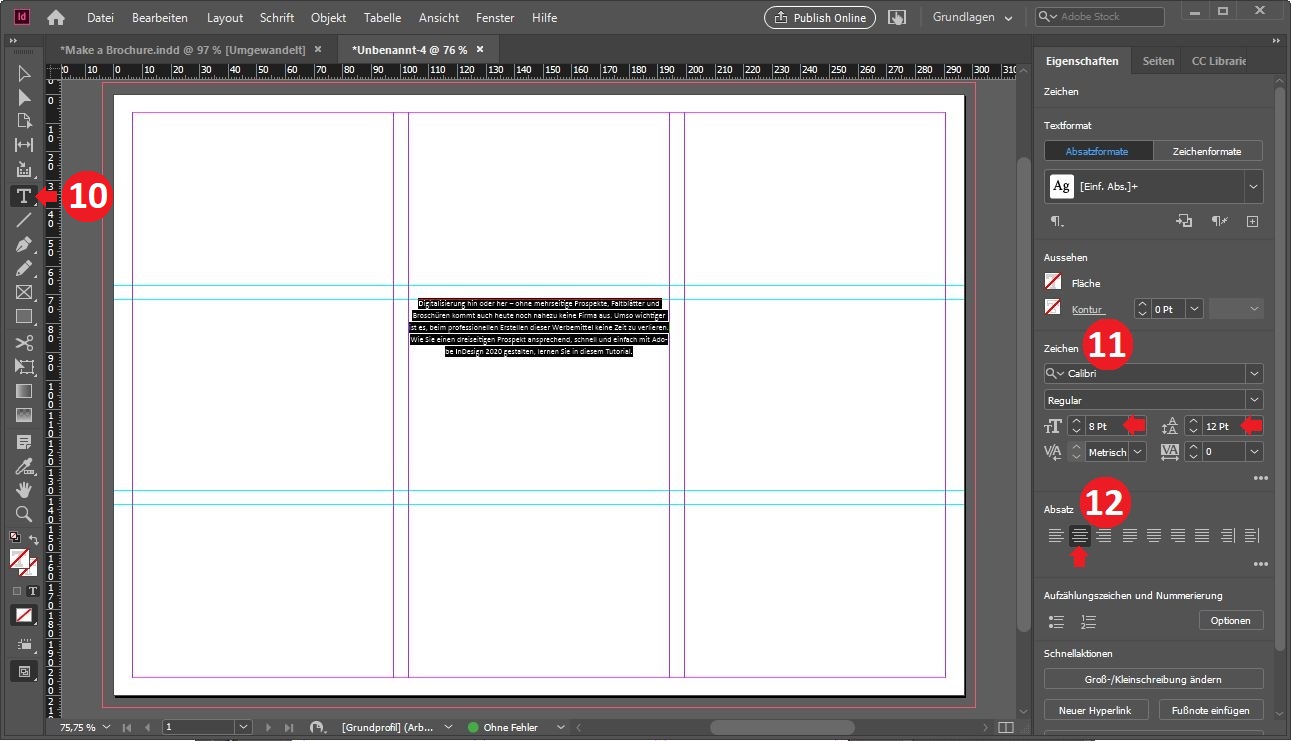Click the Neuer Hyperlink button

pos(1097,710)
